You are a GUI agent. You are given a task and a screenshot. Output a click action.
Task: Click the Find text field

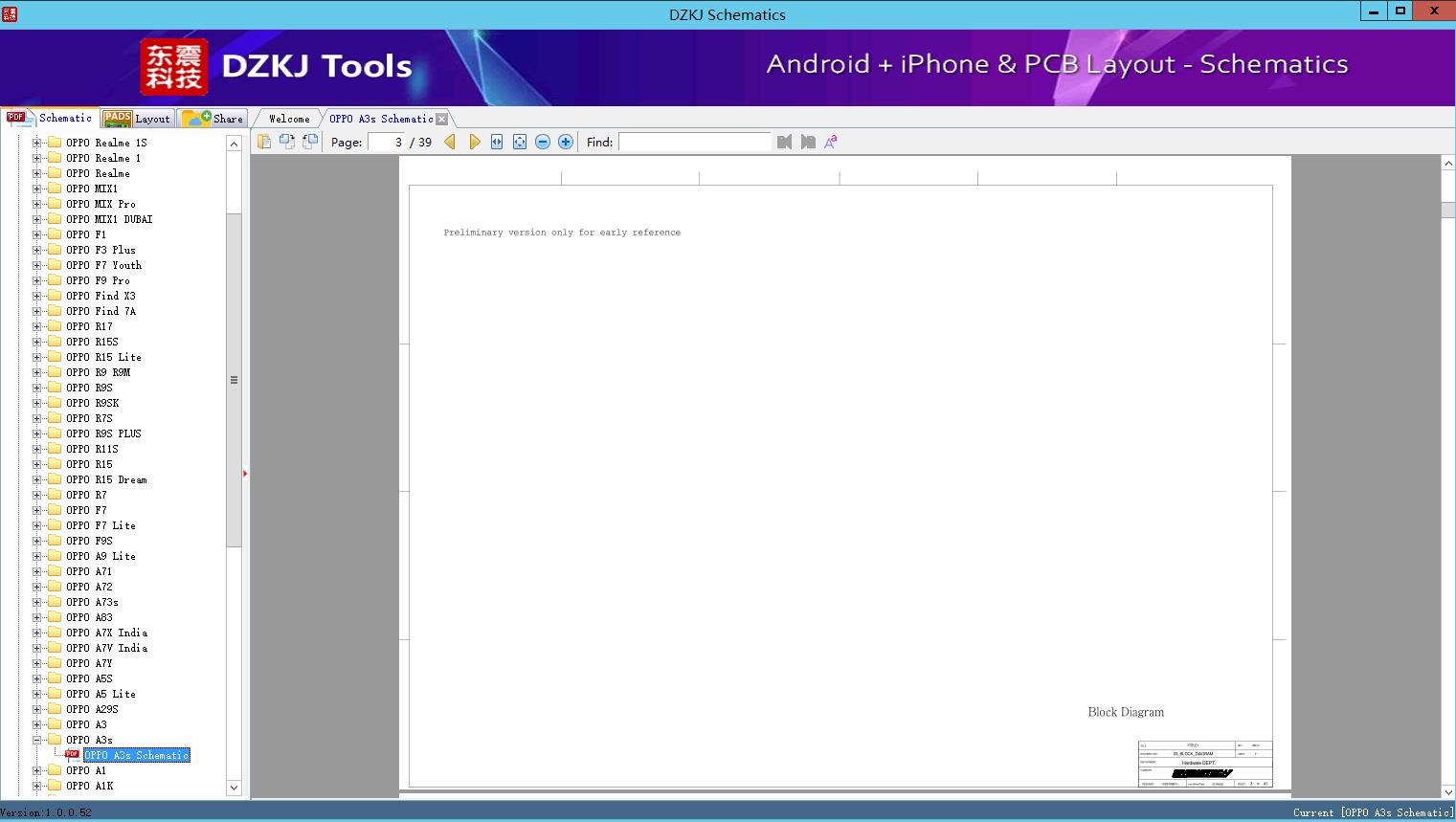[x=694, y=142]
